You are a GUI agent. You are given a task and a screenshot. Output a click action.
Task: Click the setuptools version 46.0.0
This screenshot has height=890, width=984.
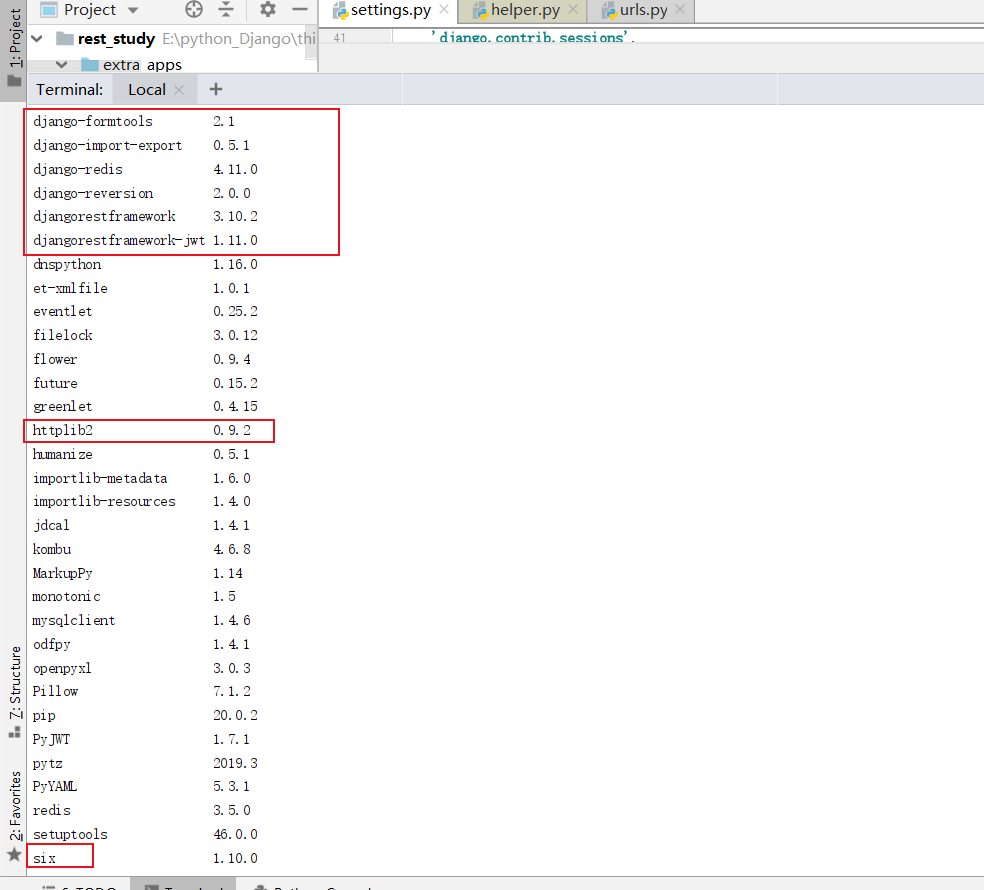click(x=235, y=834)
